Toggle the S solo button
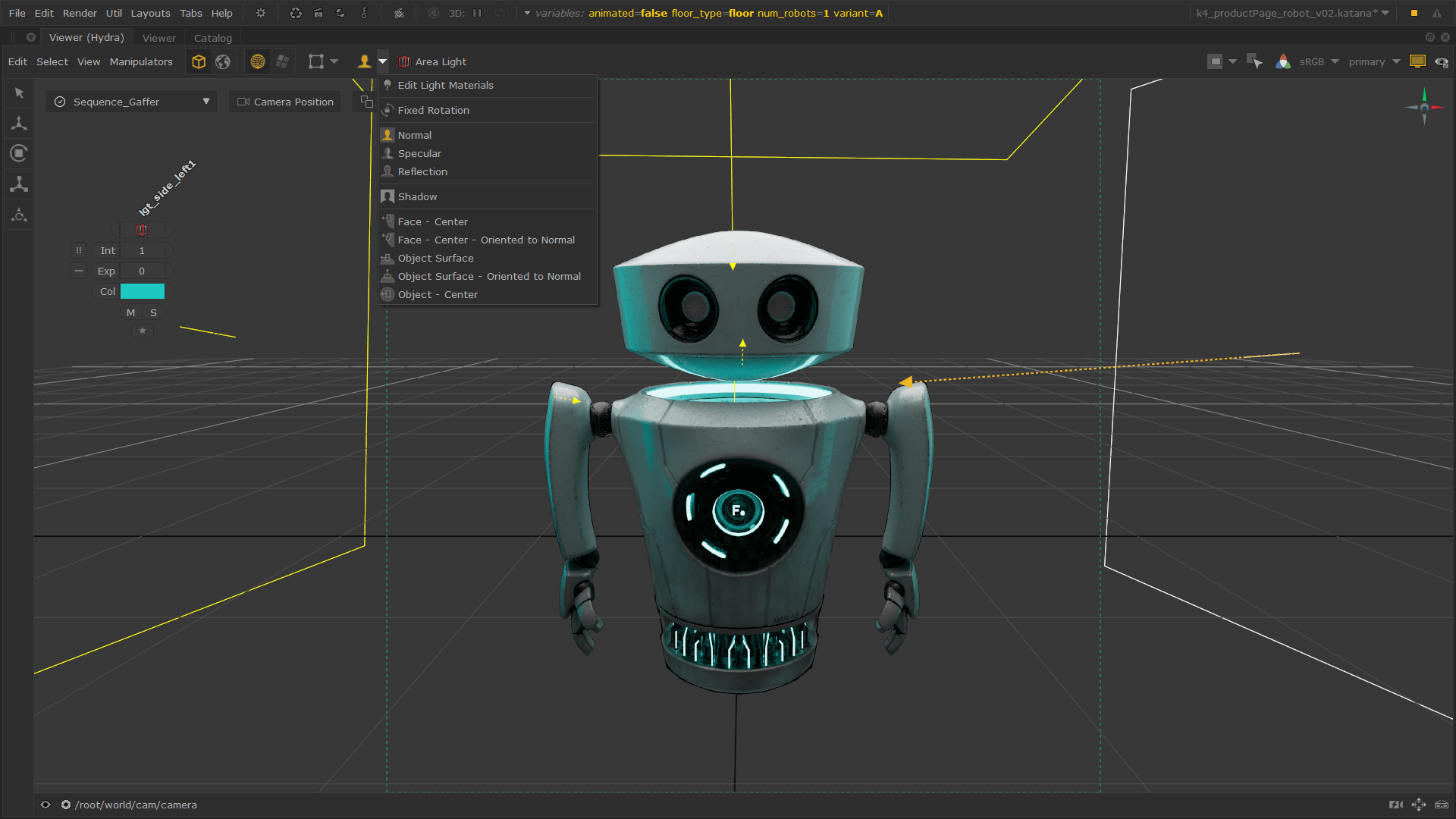 pos(153,312)
